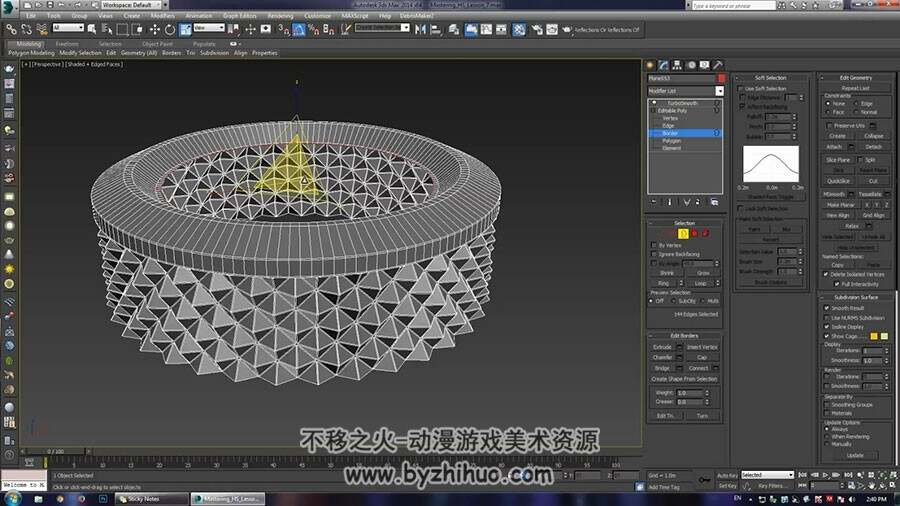The width and height of the screenshot is (900, 506).
Task: Select the Rotate transform tool
Action: (x=170, y=29)
